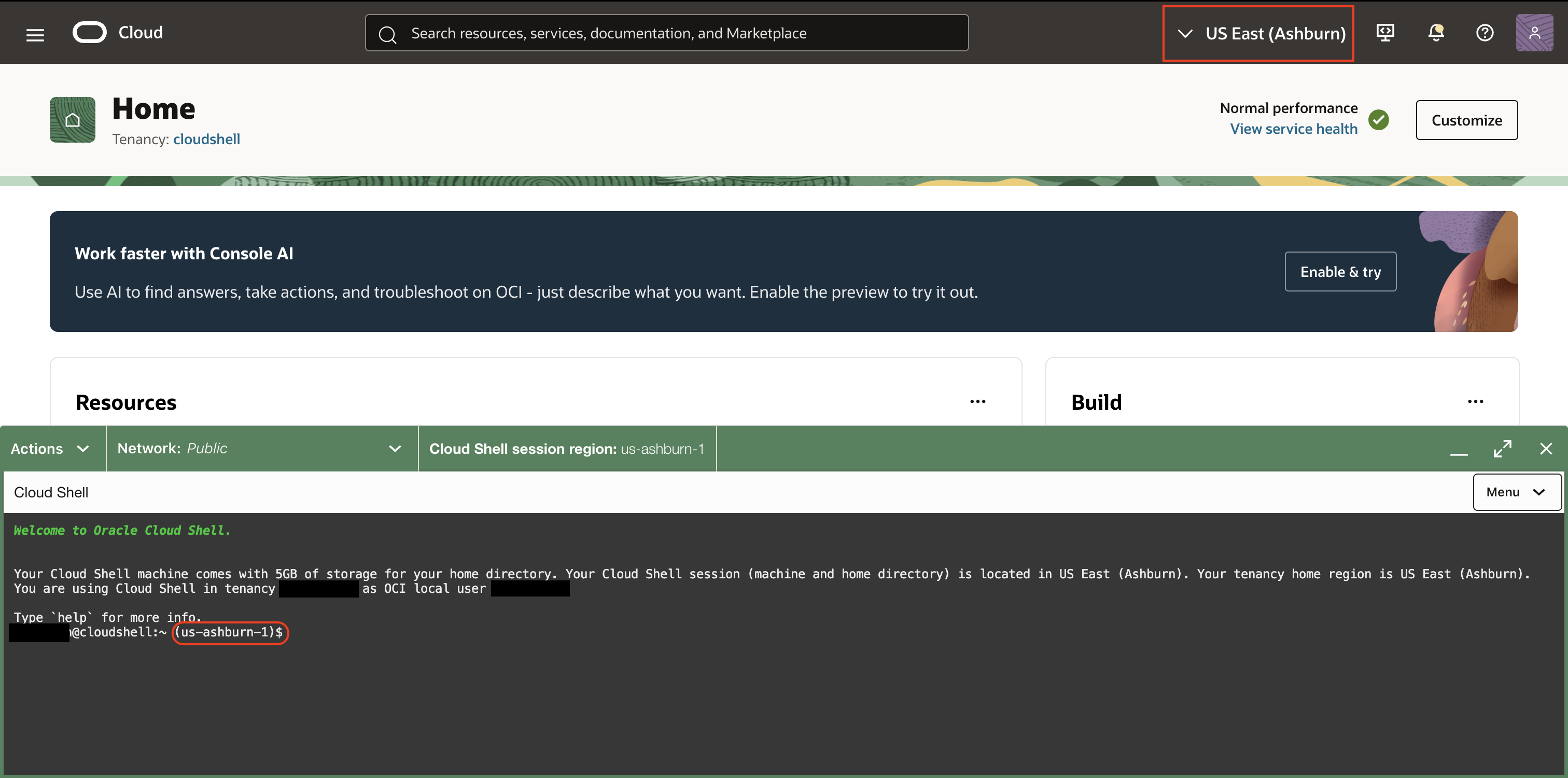
Task: Click the Type `help` for more info line
Action: [x=108, y=617]
